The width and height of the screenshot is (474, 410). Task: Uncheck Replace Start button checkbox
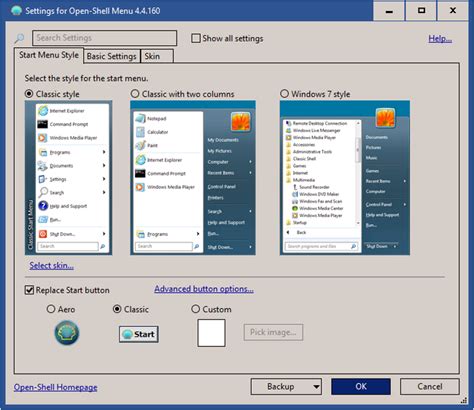[x=29, y=290]
